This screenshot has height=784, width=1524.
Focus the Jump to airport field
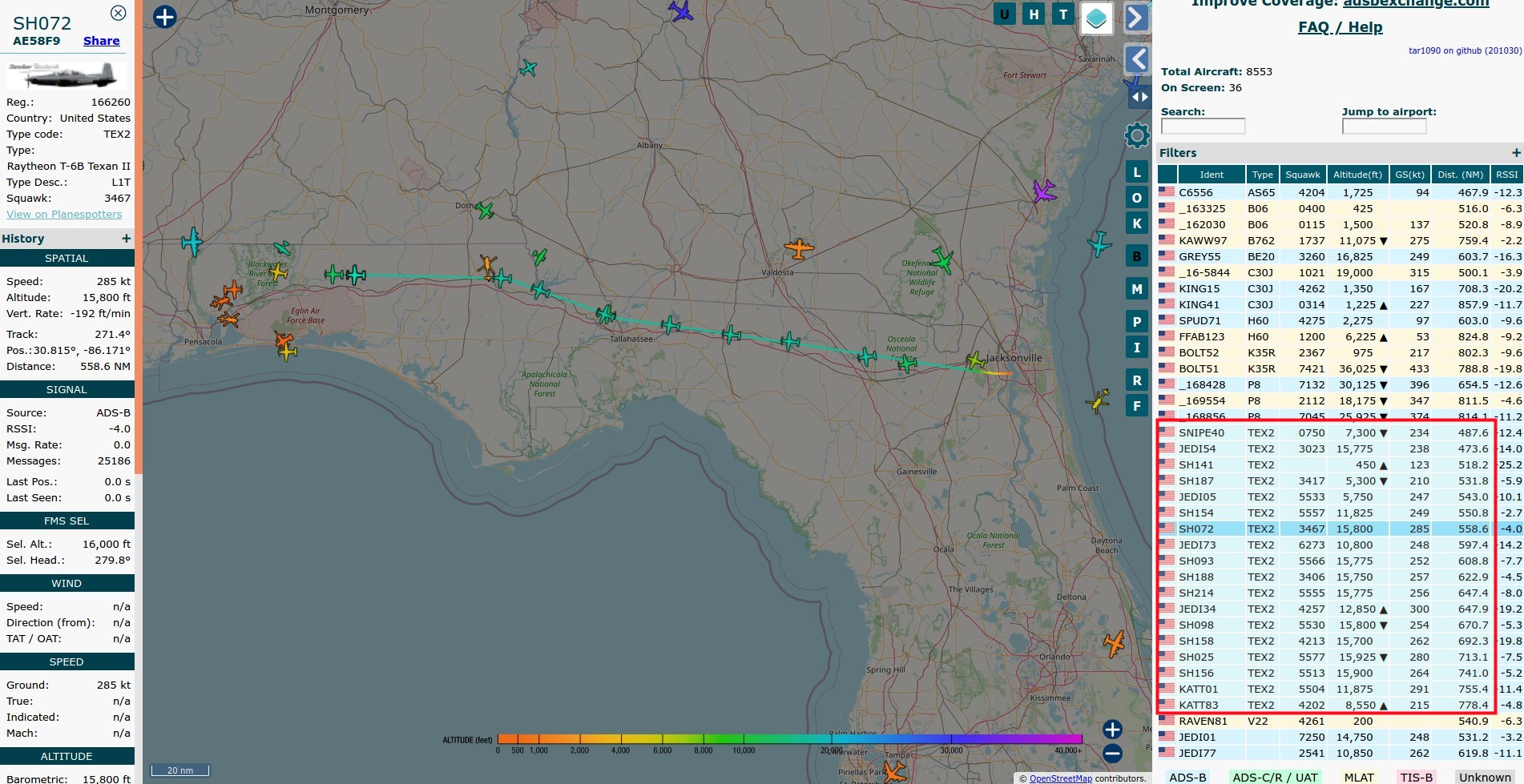[x=1385, y=126]
